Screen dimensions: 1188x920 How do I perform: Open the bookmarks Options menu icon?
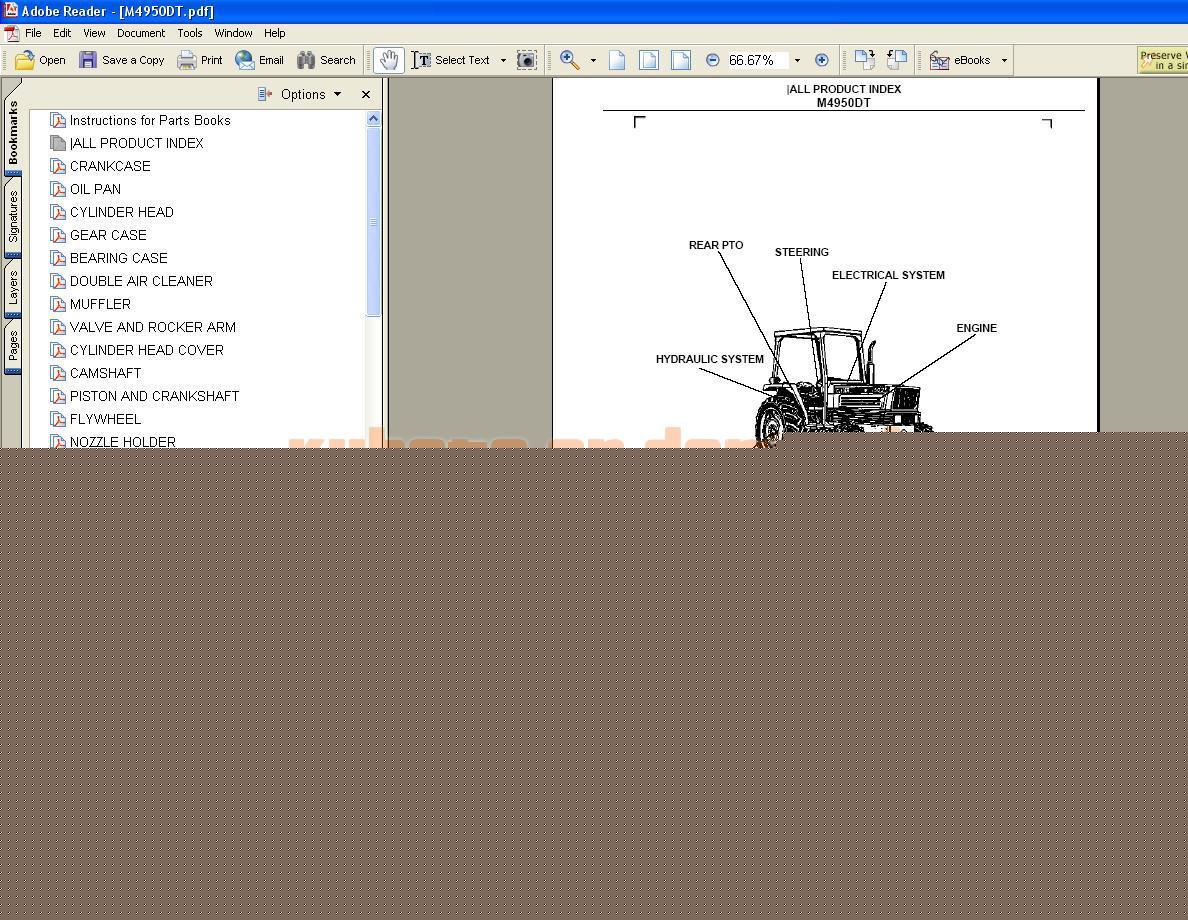tap(264, 94)
